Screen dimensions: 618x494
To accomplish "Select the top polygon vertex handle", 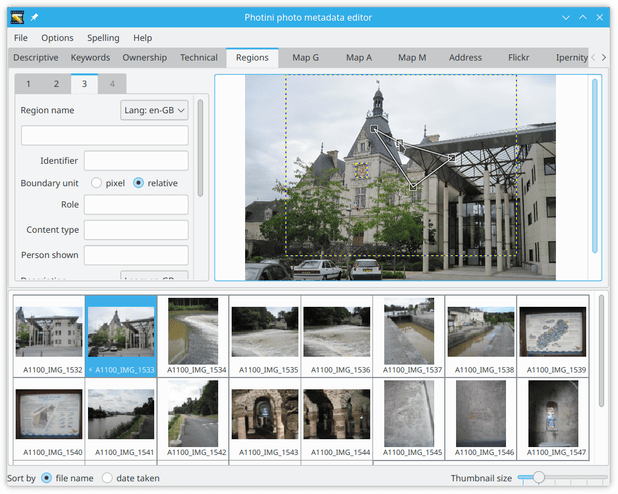I will click(374, 129).
